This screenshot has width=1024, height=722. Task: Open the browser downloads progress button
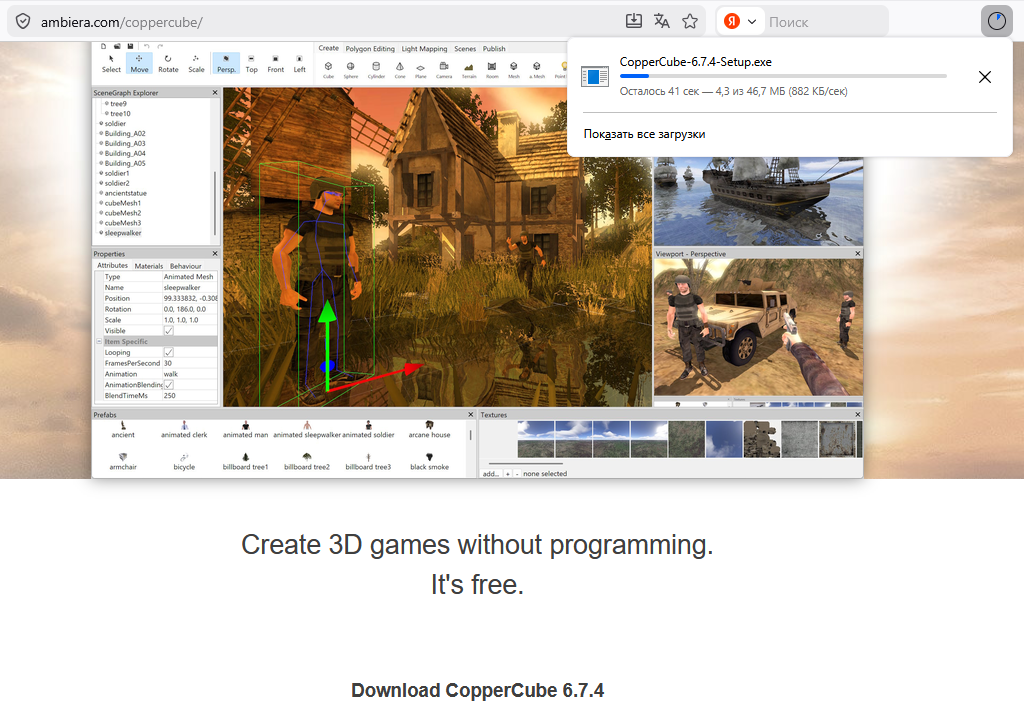click(997, 22)
